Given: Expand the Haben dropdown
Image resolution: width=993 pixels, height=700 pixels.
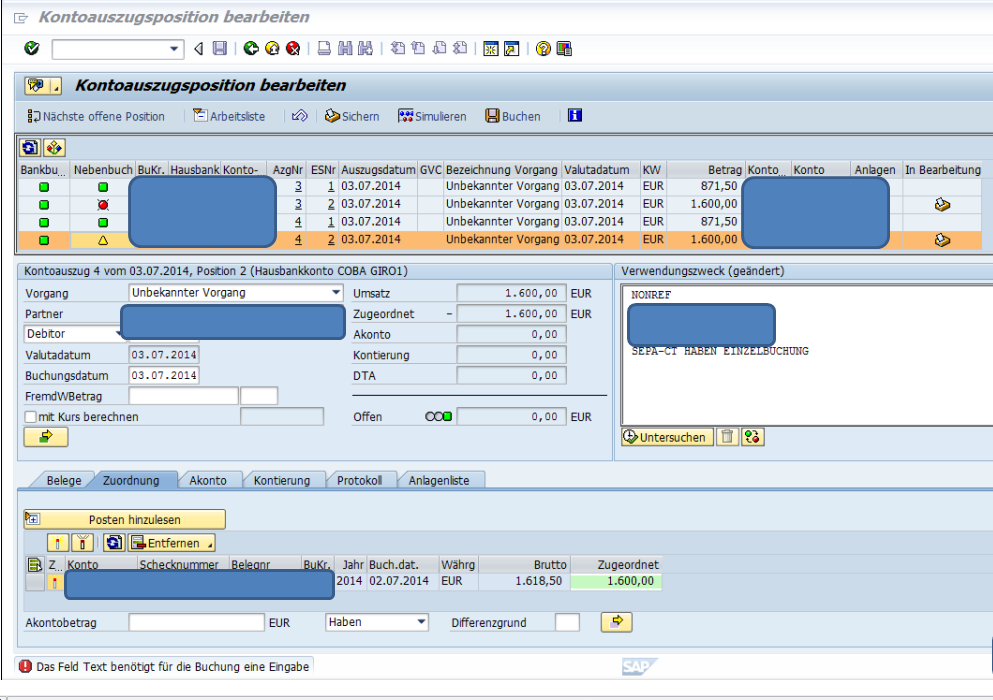Looking at the screenshot, I should (421, 622).
